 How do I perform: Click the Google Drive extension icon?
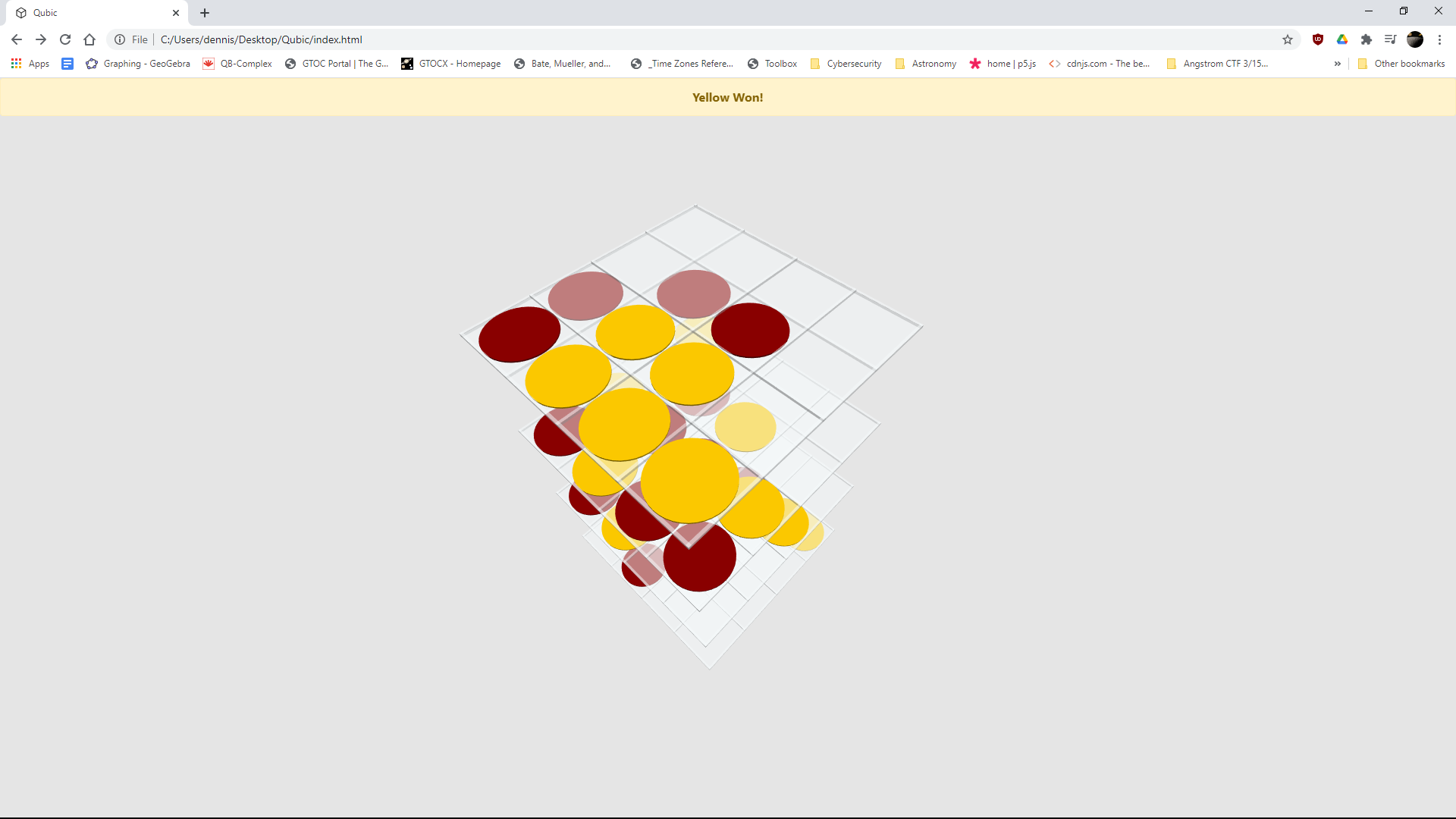[x=1342, y=39]
